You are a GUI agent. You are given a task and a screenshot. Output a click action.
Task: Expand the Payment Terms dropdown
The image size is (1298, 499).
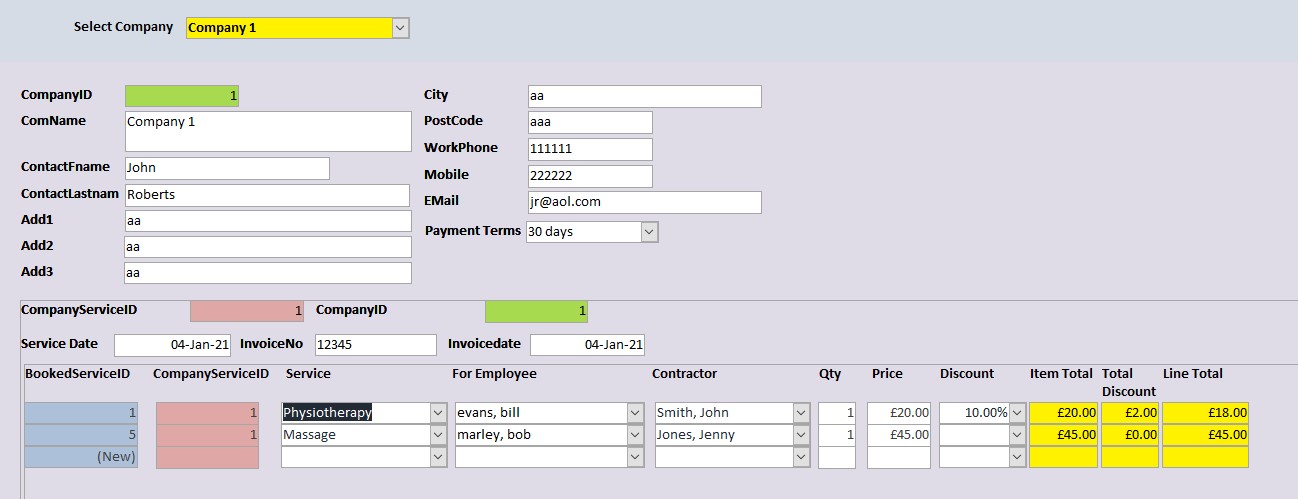click(649, 232)
